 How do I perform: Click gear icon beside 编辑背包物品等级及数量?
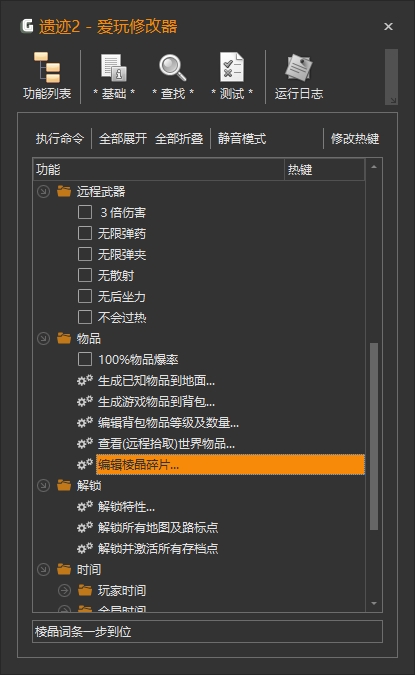(85, 422)
